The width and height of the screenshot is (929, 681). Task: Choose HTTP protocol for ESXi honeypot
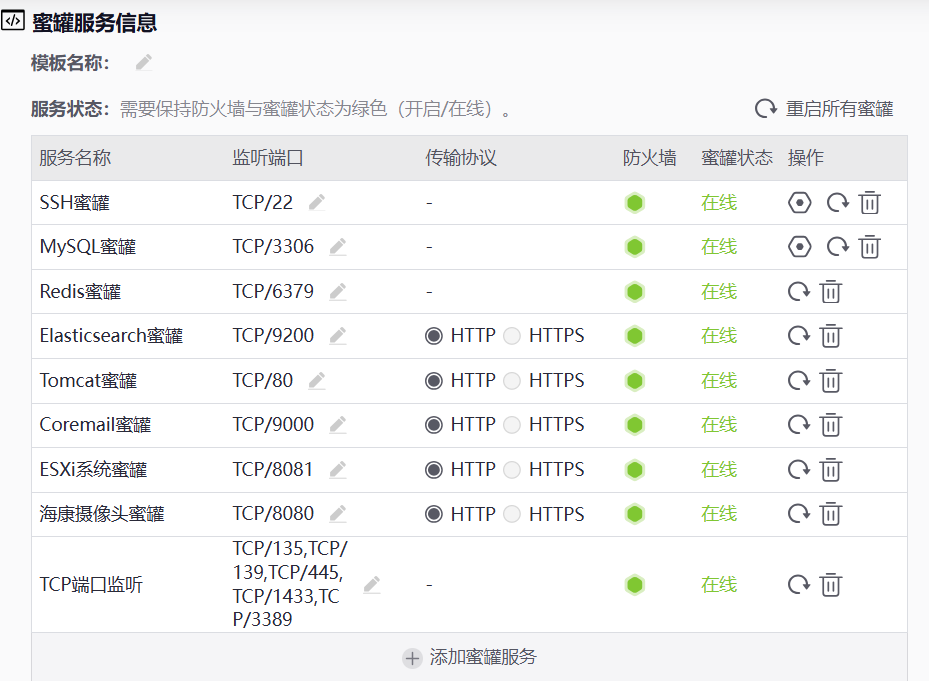coord(434,470)
